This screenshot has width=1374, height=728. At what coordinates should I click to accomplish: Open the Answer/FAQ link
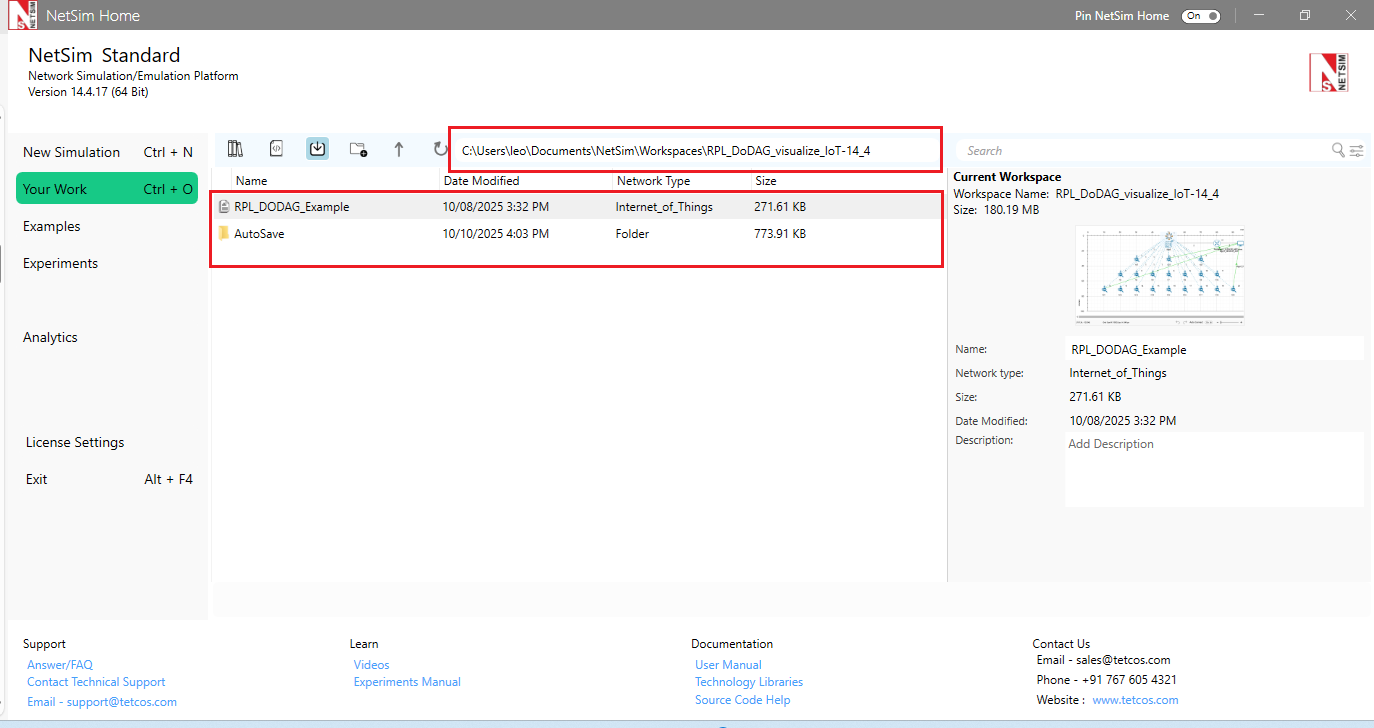coord(60,665)
